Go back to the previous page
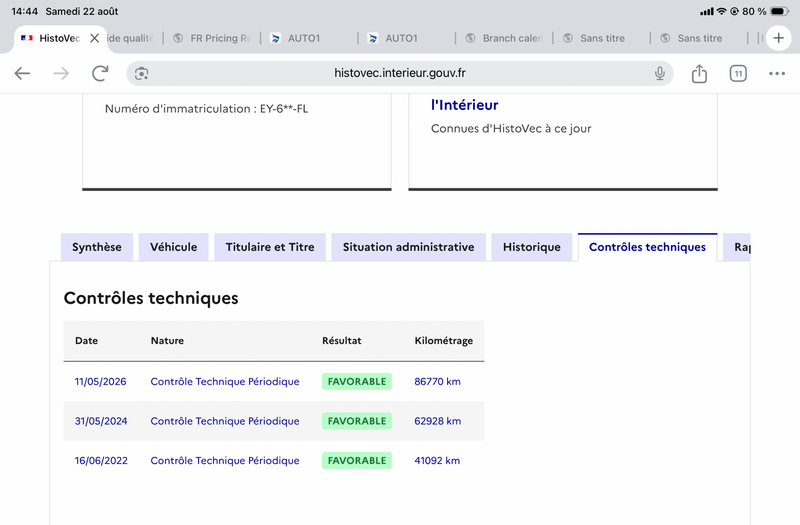800x525 pixels. (22, 73)
